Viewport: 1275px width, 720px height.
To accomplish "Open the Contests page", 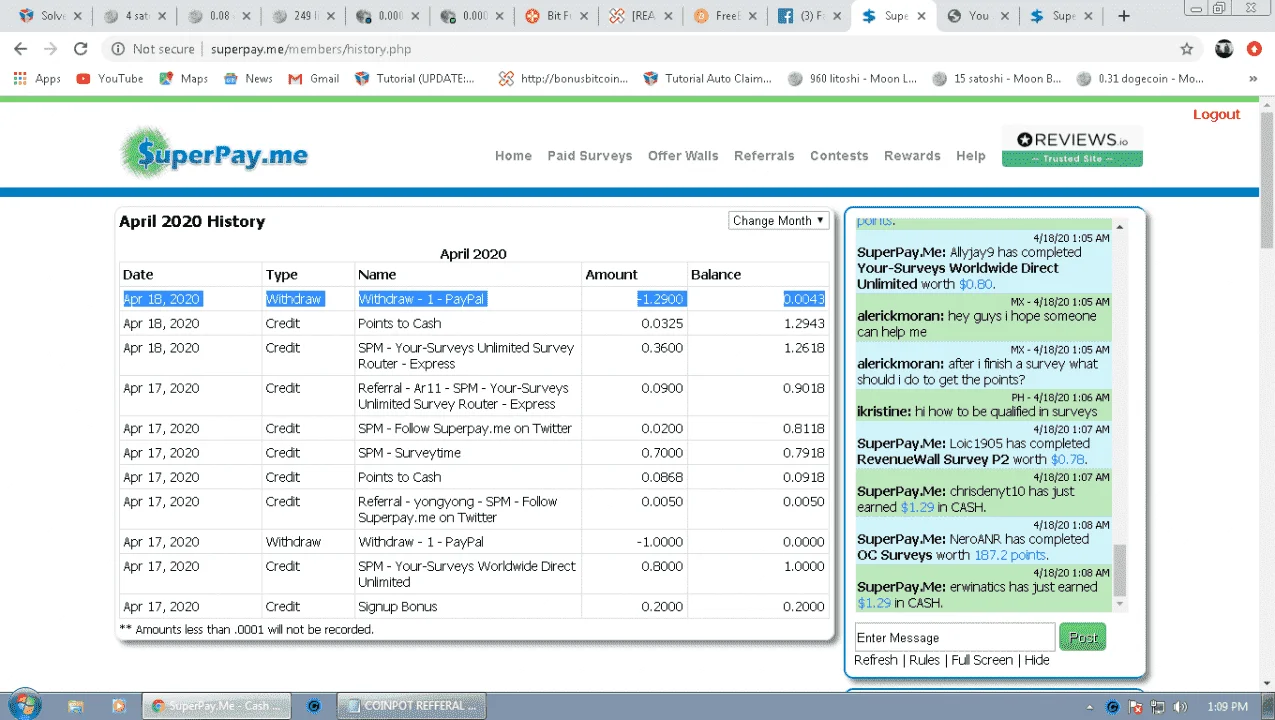I will (x=839, y=155).
